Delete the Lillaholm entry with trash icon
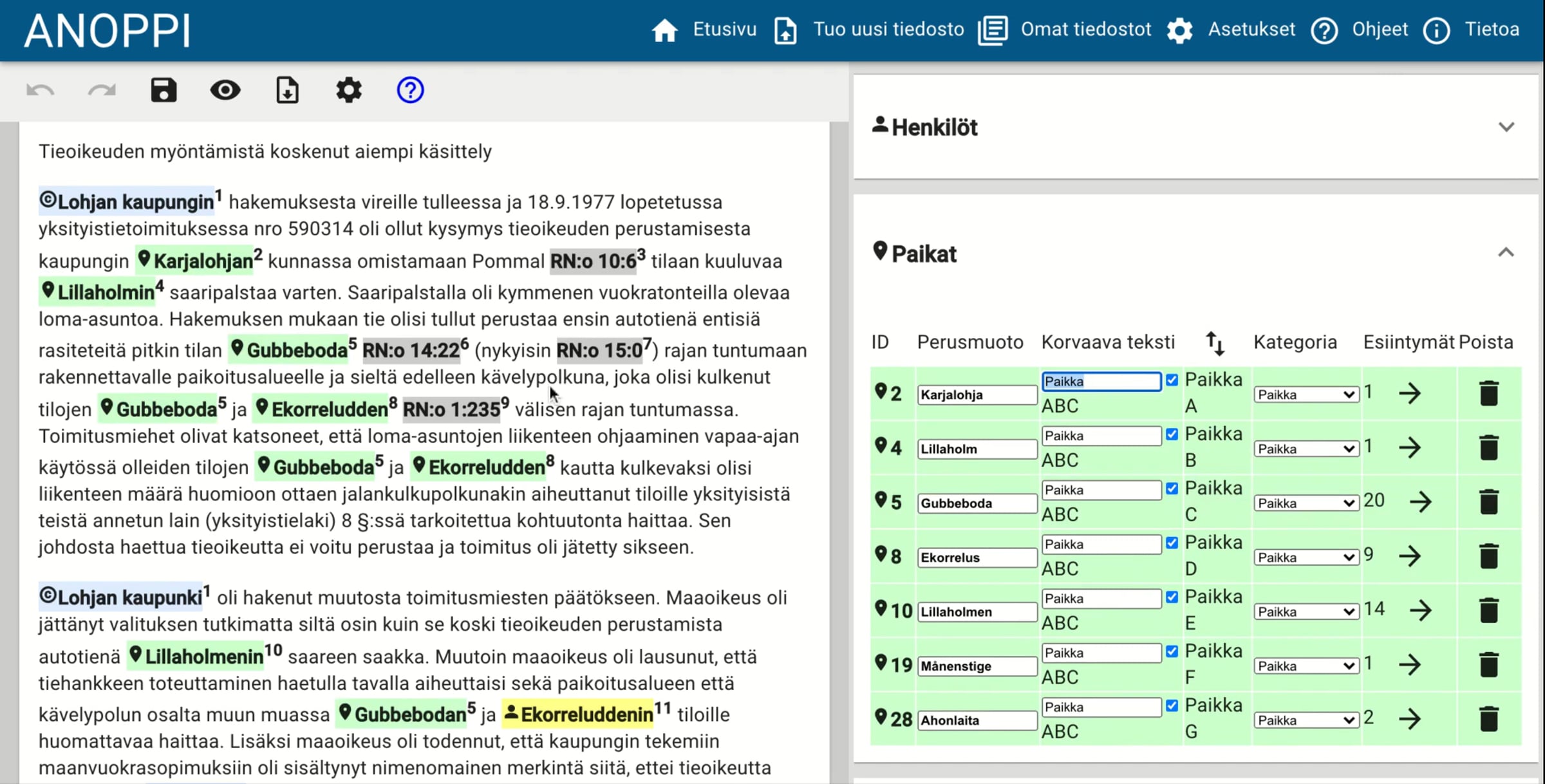The height and width of the screenshot is (784, 1545). [x=1489, y=447]
